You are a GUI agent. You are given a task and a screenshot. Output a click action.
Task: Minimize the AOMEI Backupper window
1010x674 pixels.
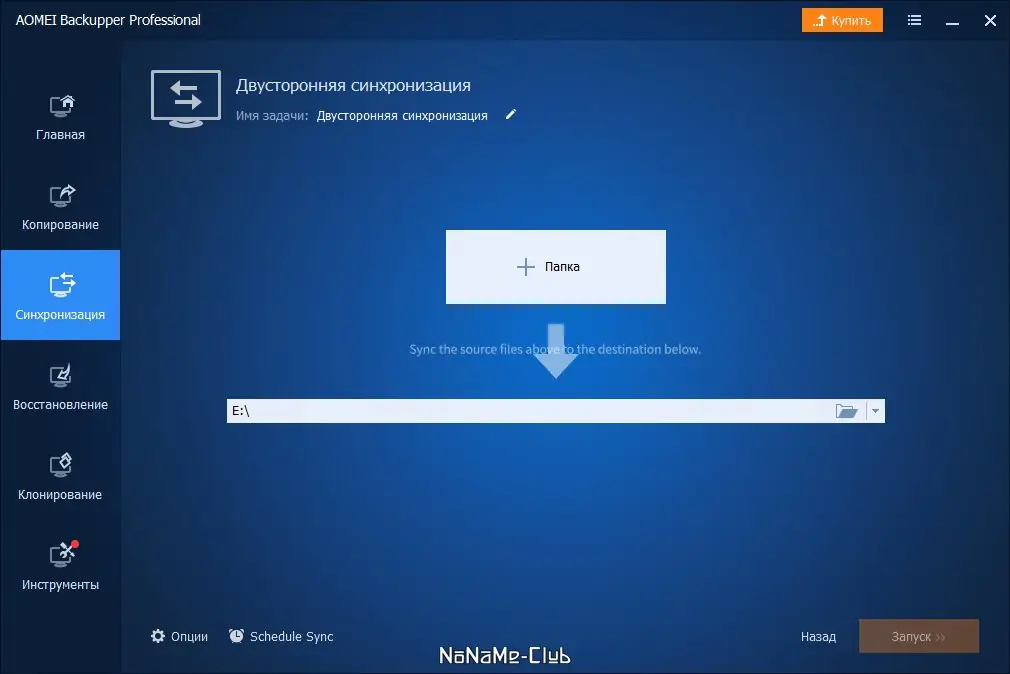[x=952, y=21]
